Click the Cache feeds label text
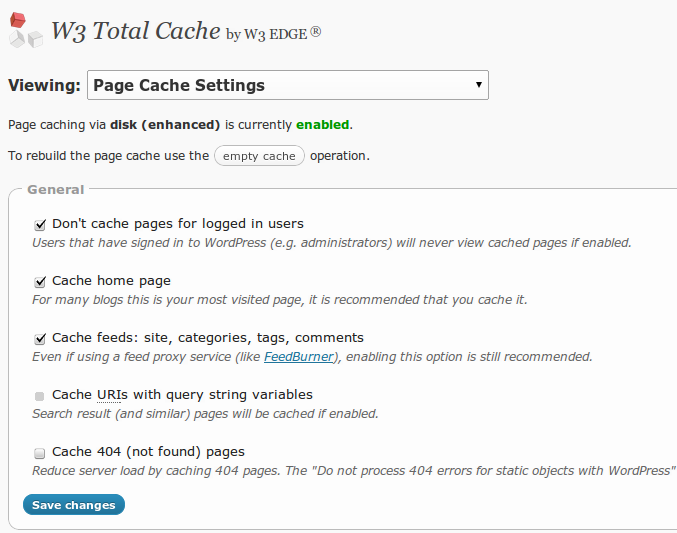677x533 pixels. tap(208, 338)
